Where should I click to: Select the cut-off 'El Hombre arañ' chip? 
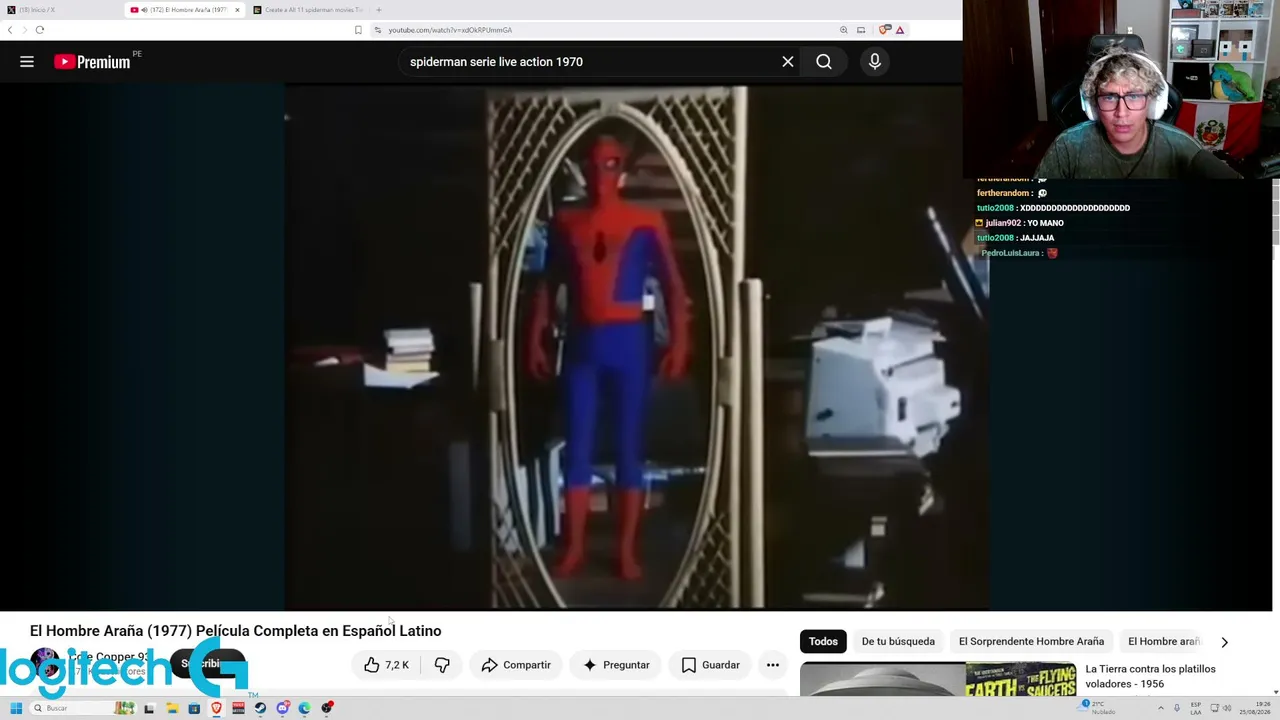1163,642
